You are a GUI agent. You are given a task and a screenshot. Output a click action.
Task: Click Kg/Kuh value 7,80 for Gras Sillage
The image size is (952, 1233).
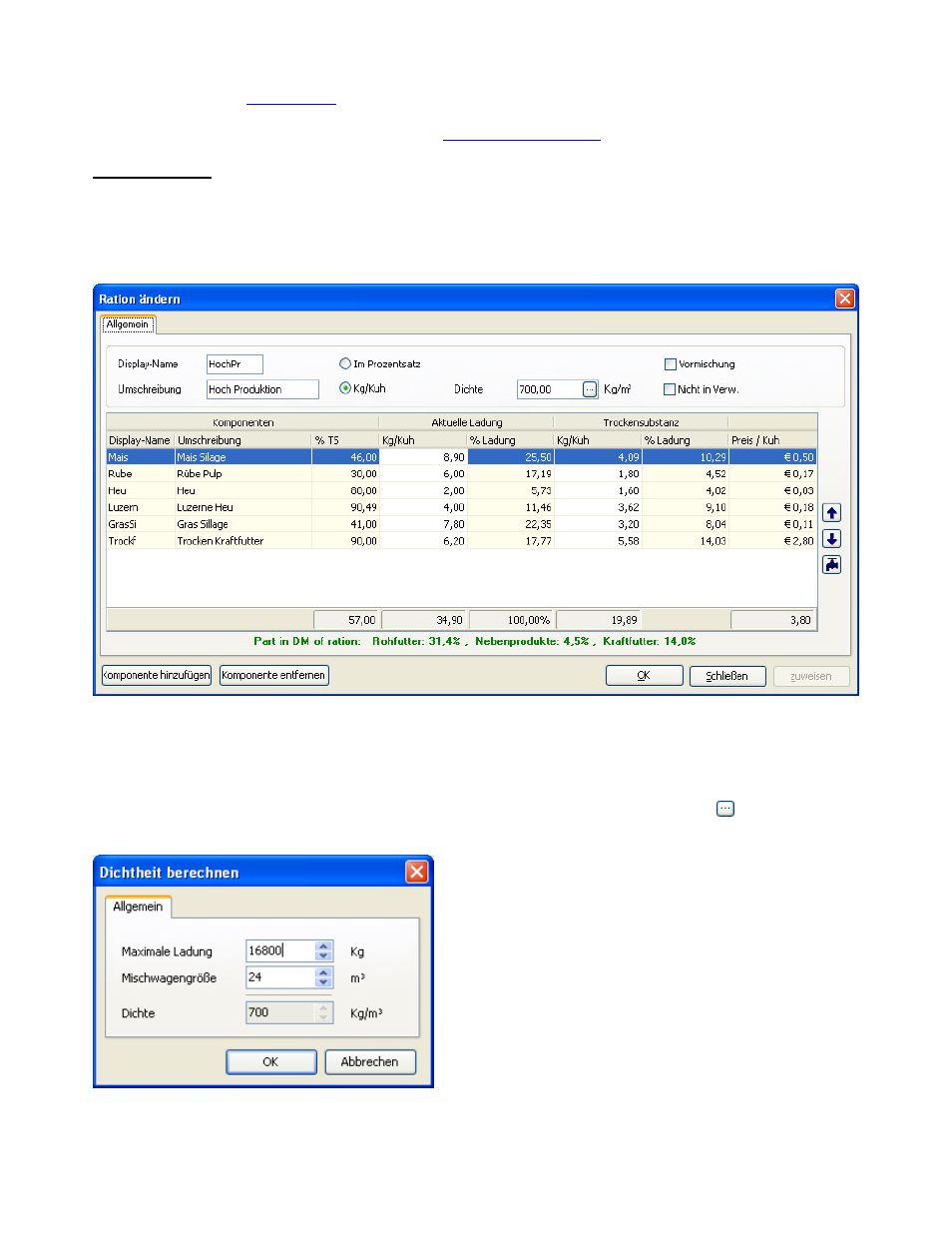click(423, 524)
